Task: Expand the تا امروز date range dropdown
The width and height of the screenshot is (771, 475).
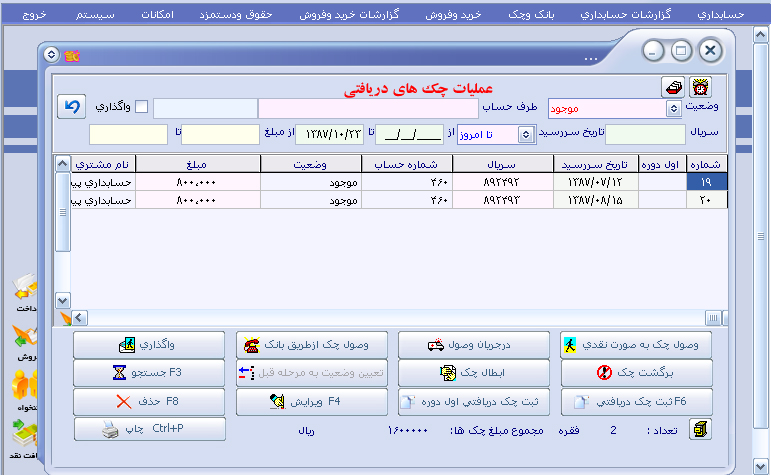Action: point(526,134)
